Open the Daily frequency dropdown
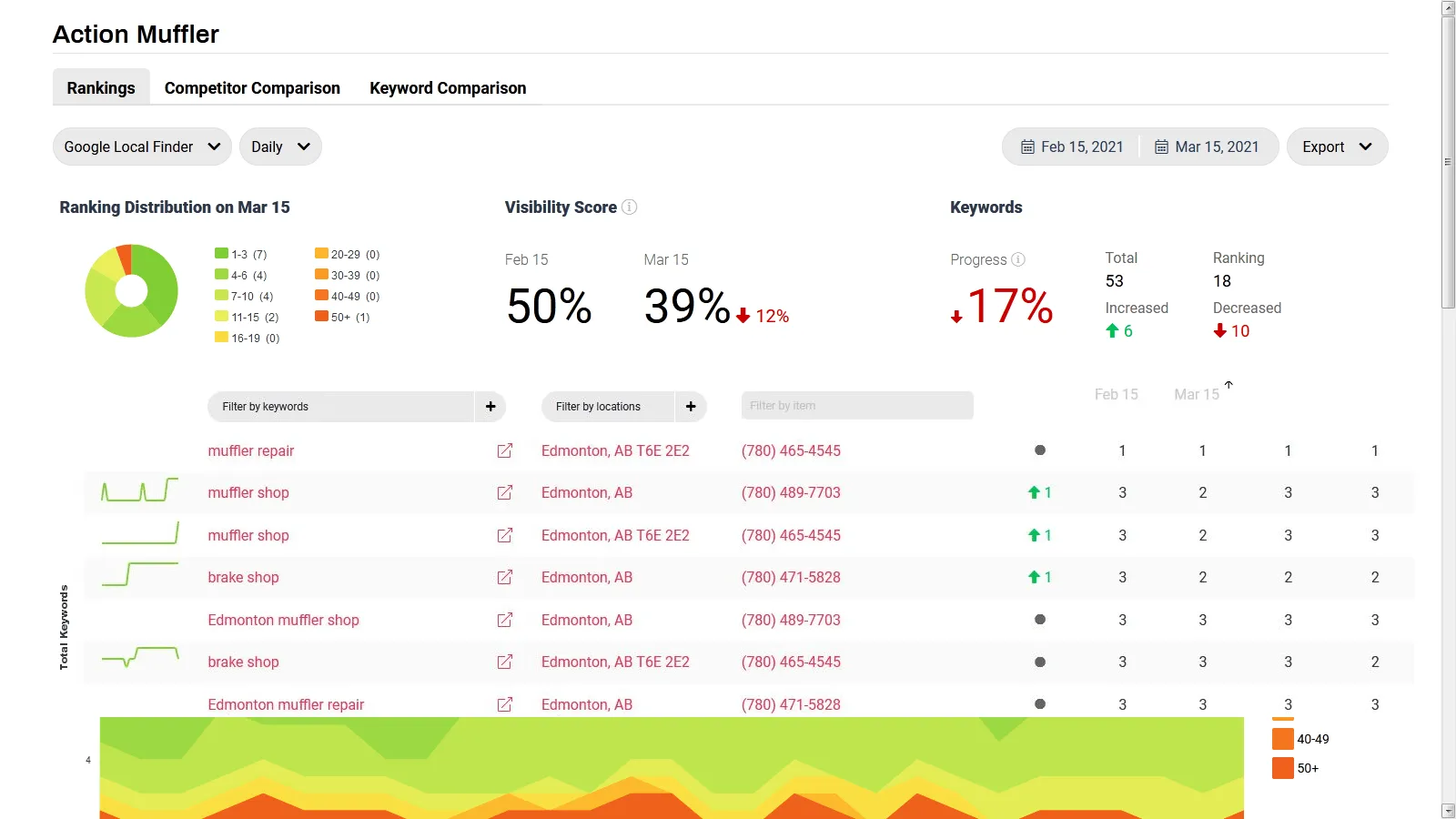Screen dimensions: 1456x819 click(280, 147)
